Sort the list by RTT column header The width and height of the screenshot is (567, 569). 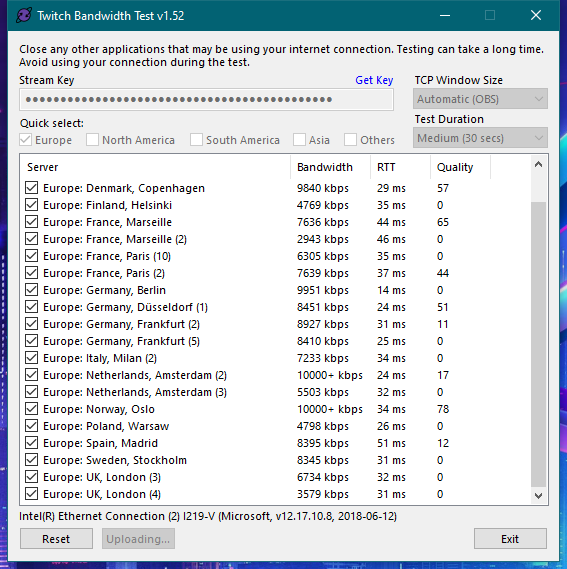point(400,167)
